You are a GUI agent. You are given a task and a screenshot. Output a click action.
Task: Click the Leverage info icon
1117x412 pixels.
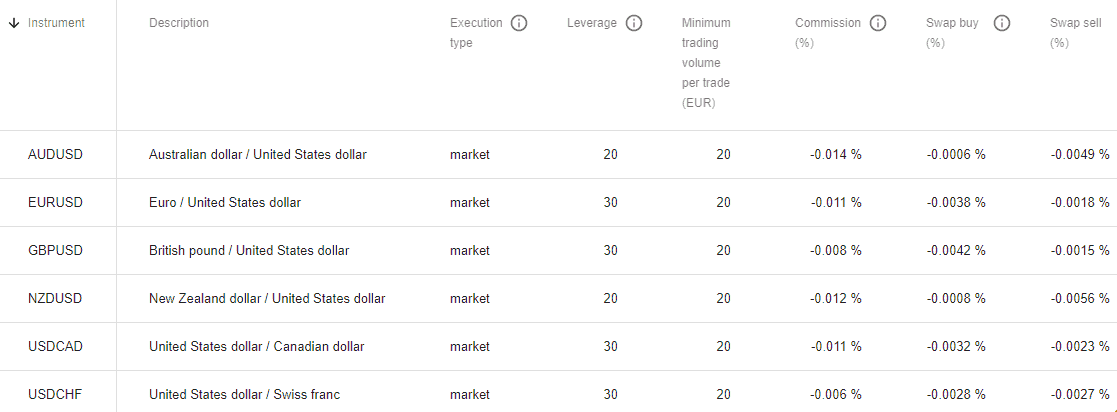tap(634, 24)
